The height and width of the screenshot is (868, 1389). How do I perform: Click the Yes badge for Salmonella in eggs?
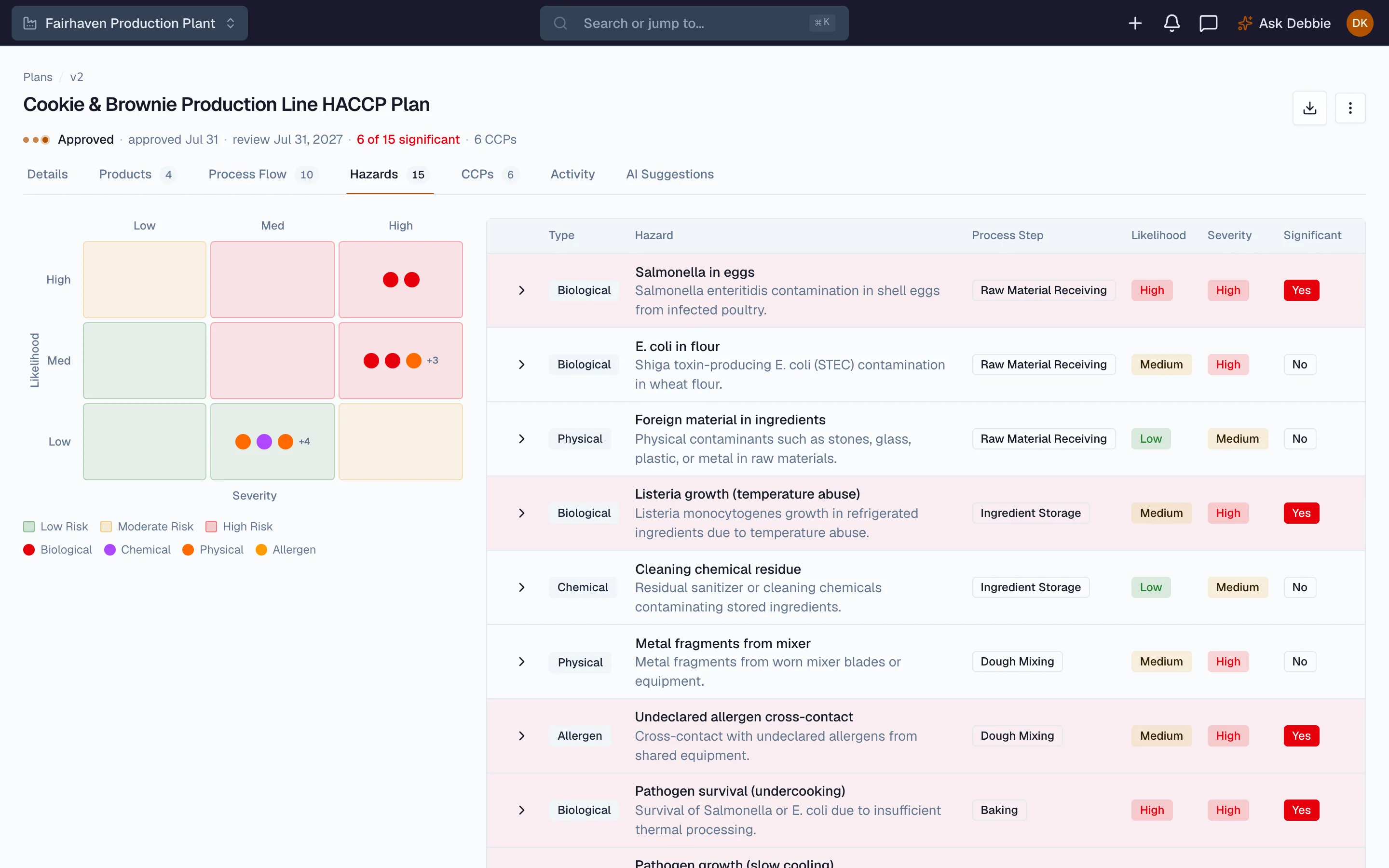pos(1301,290)
